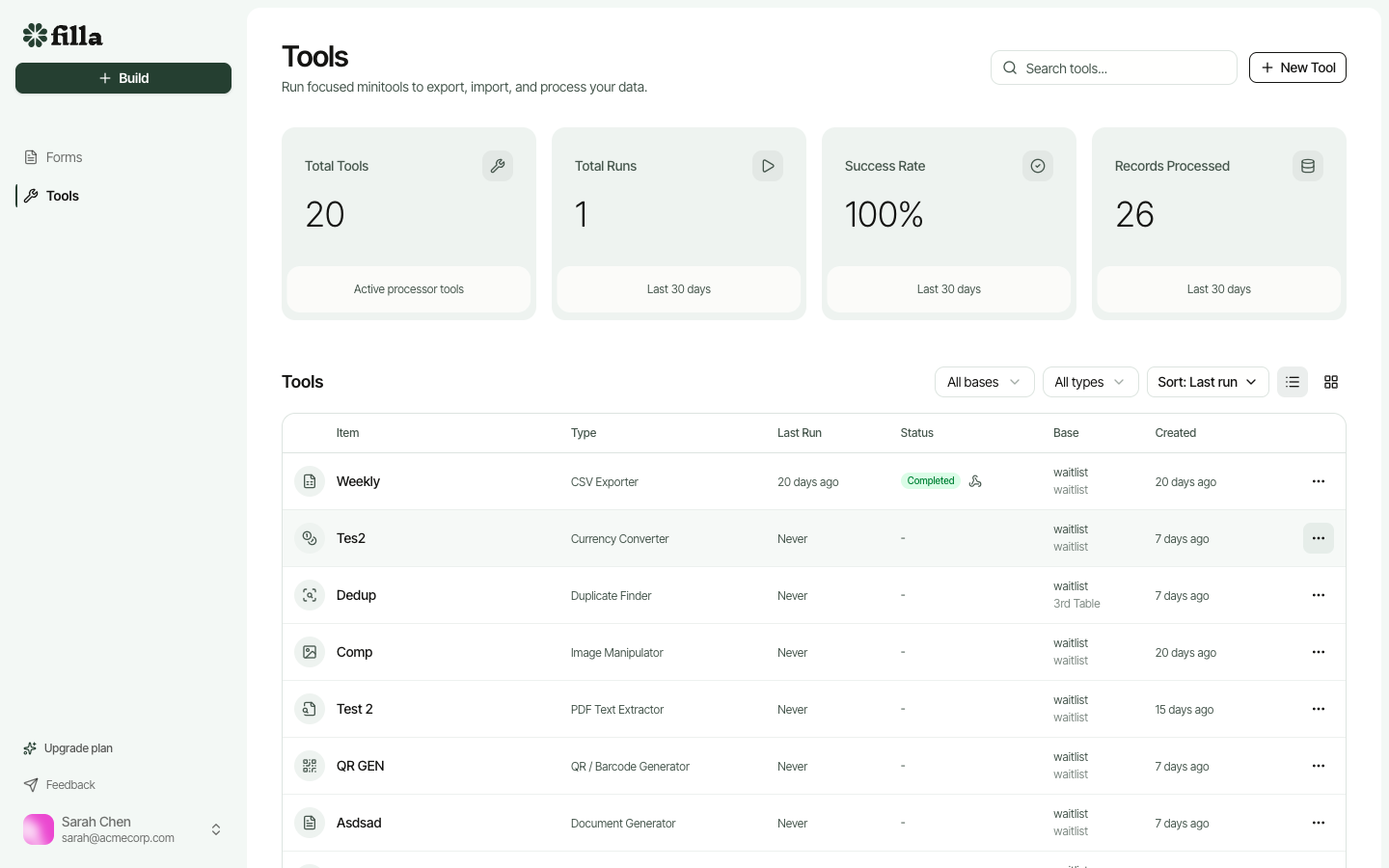Expand the All types filter
1389x868 pixels.
pos(1090,382)
